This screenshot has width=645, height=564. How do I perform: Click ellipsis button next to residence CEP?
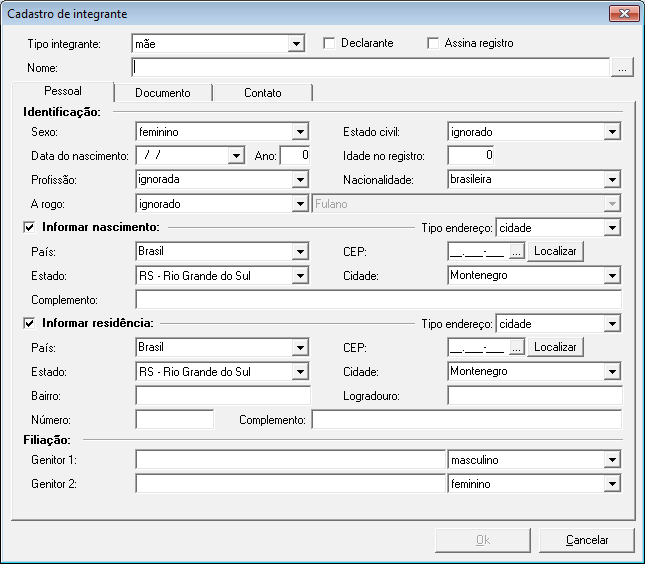516,347
